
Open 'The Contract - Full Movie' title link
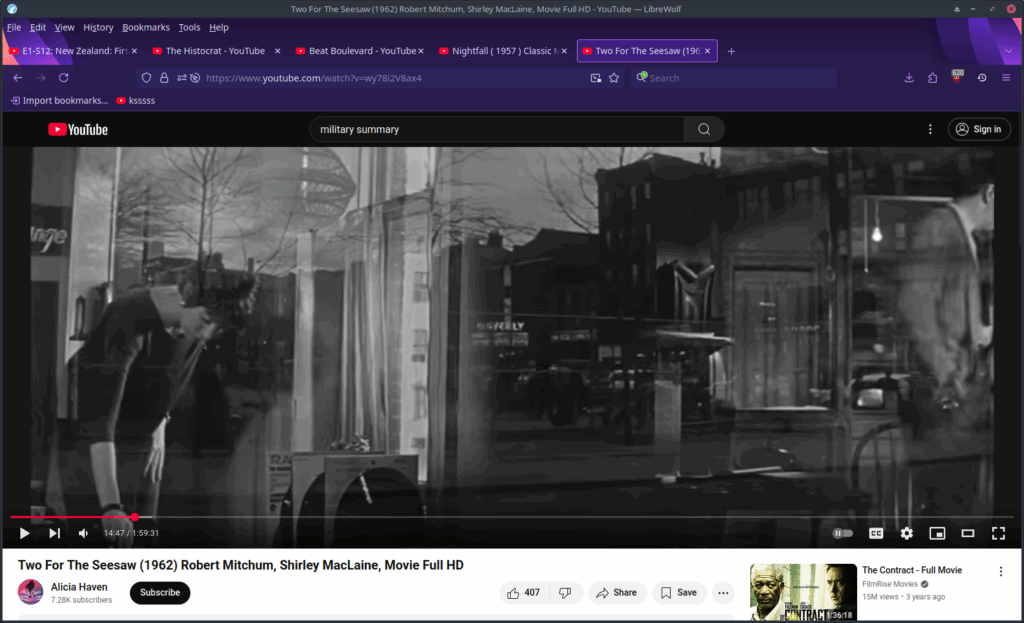click(x=912, y=570)
